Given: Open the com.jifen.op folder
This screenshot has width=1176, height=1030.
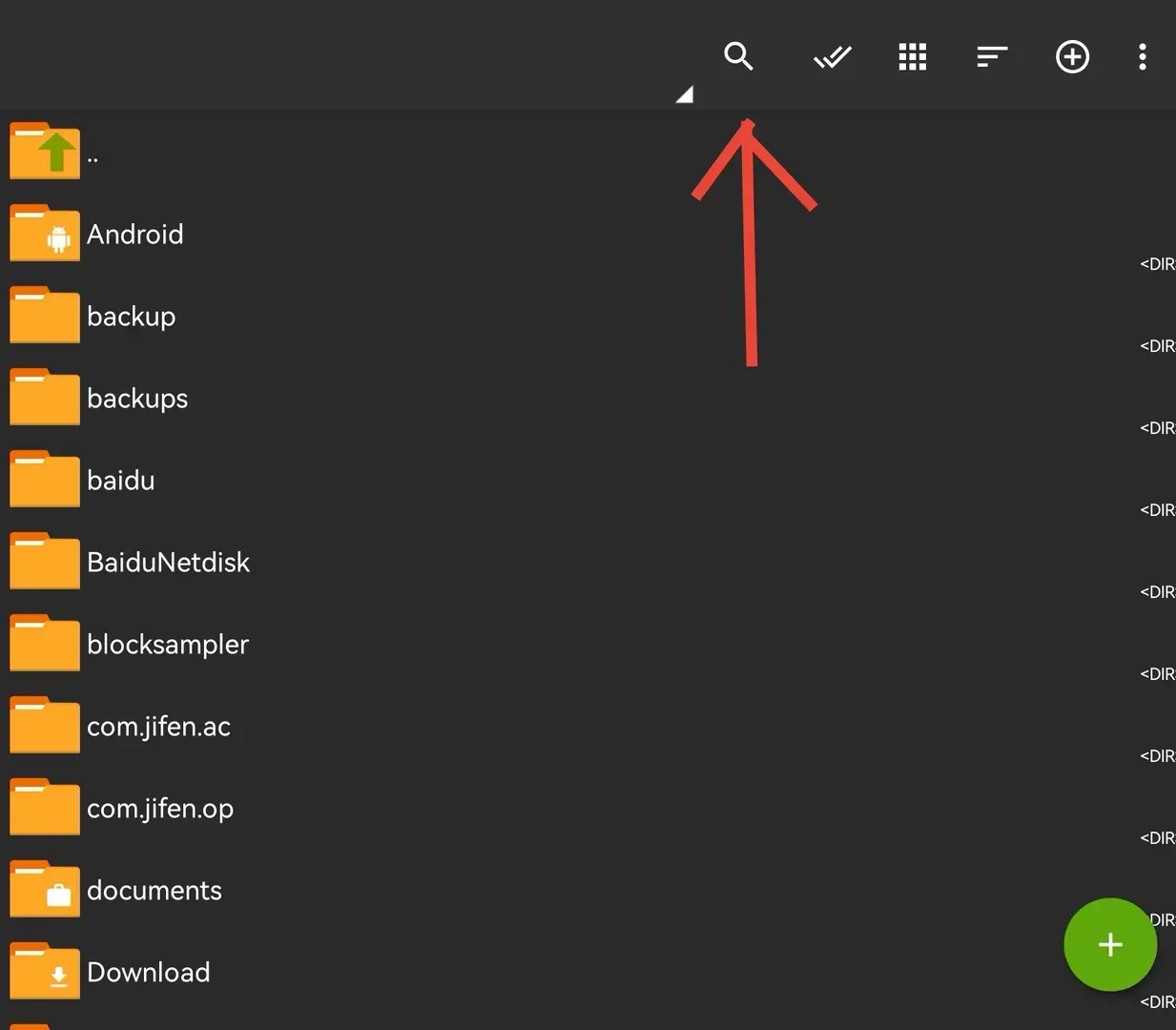Looking at the screenshot, I should [588, 808].
